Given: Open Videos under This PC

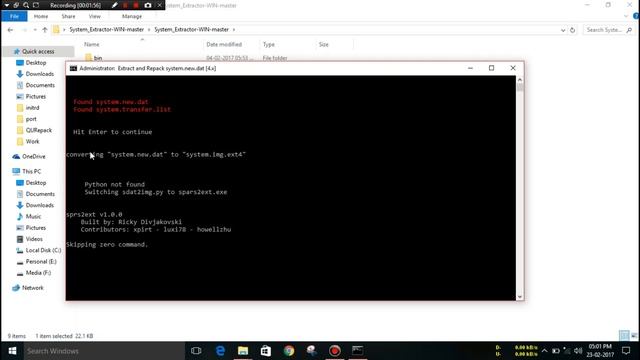Looking at the screenshot, I should tap(34, 239).
